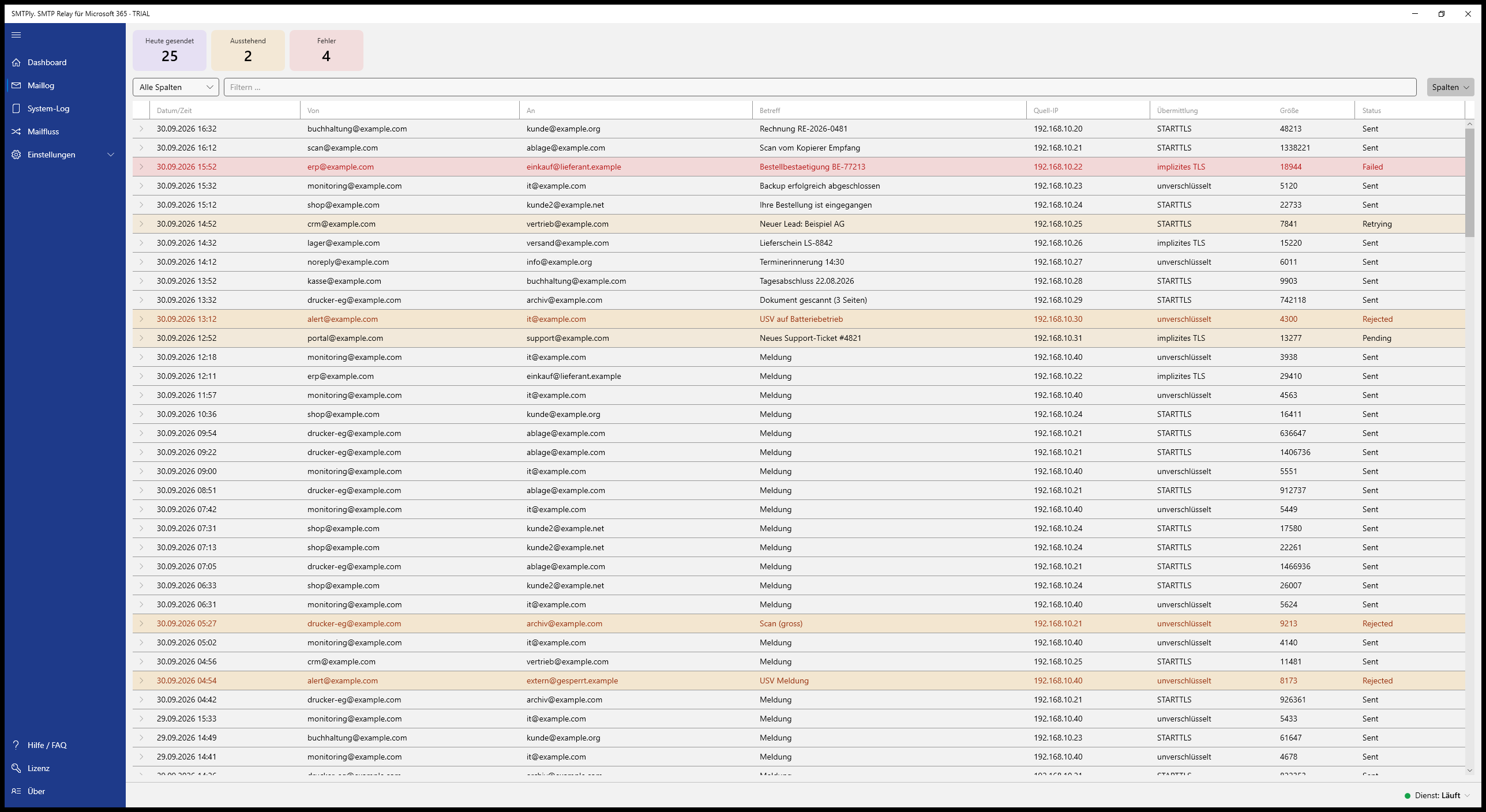Click the table vertical scrollbar thumb
This screenshot has width=1486, height=812.
coord(1469,182)
